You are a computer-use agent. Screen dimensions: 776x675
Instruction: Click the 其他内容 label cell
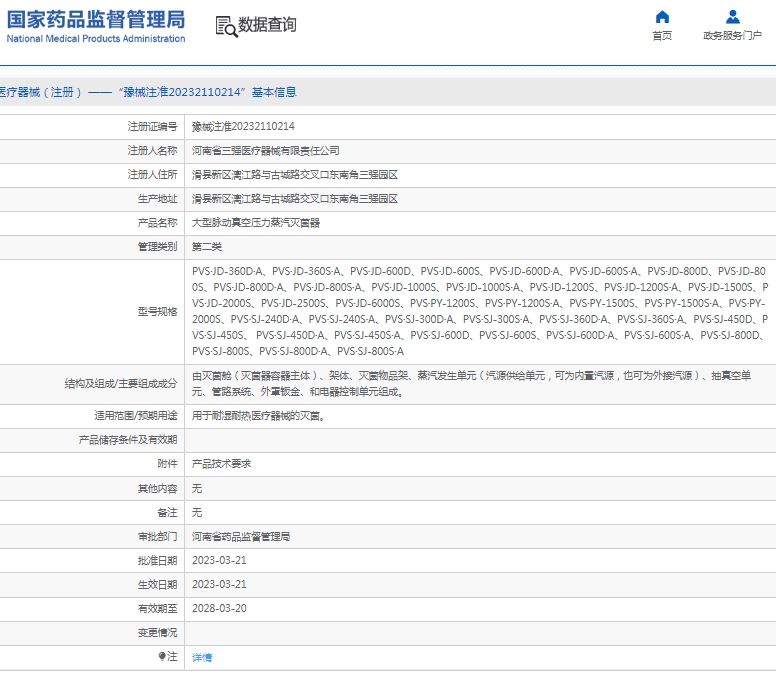point(92,488)
